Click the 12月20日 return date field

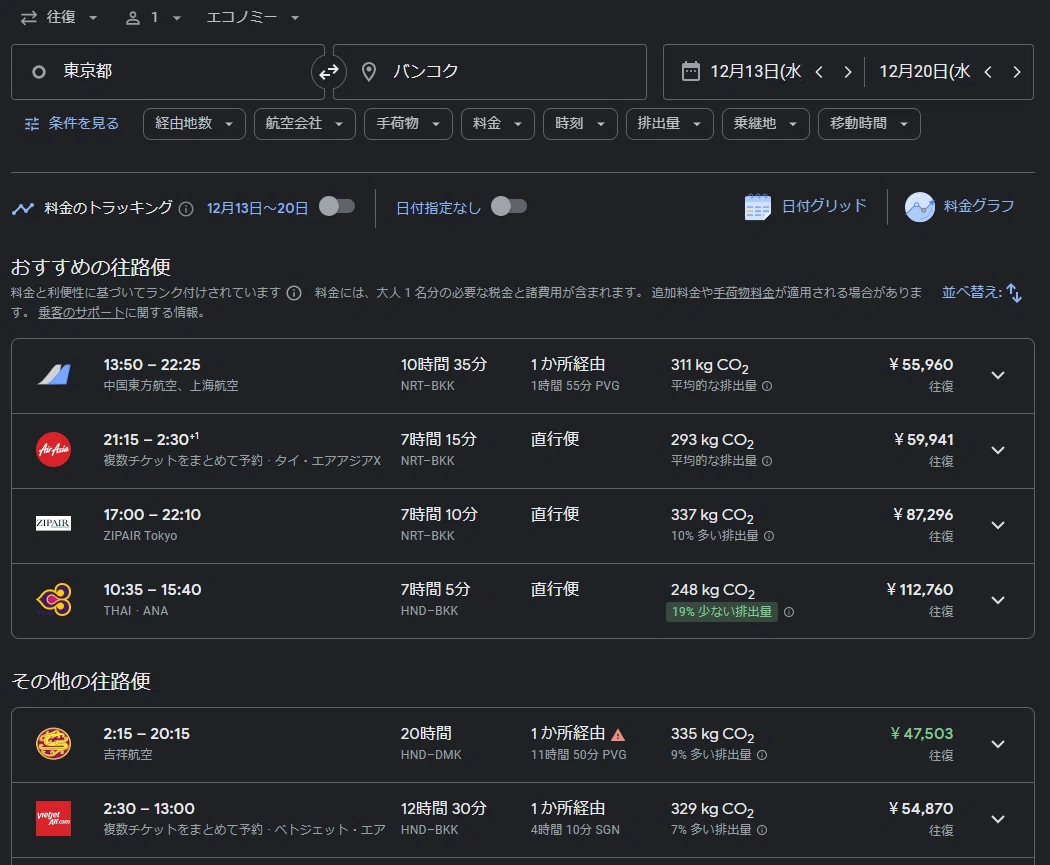[924, 72]
